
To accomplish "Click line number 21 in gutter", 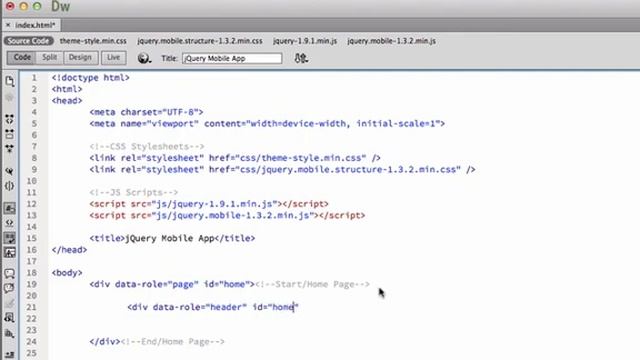I will [x=32, y=307].
